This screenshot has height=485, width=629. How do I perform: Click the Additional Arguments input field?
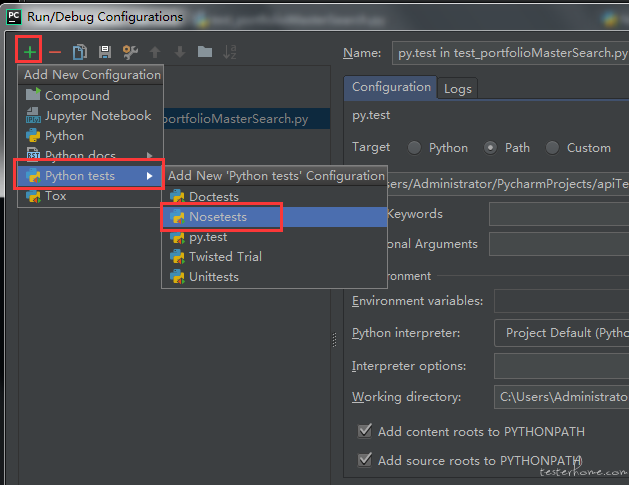(559, 244)
